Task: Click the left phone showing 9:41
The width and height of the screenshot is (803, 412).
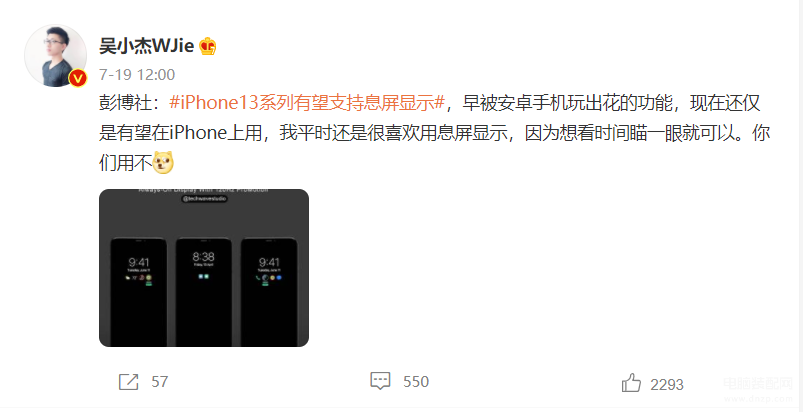Action: pos(139,292)
